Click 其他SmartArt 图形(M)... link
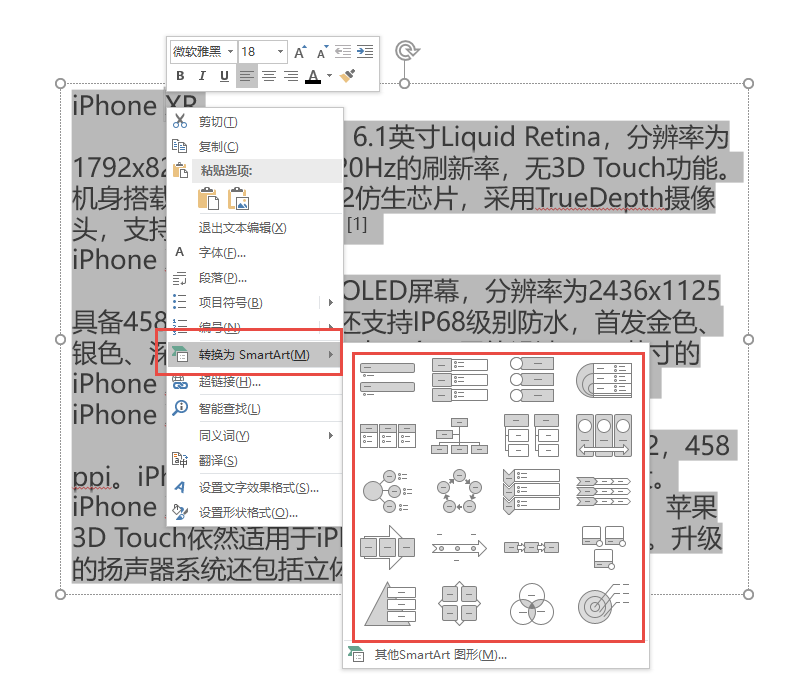The image size is (812, 687). (x=440, y=655)
